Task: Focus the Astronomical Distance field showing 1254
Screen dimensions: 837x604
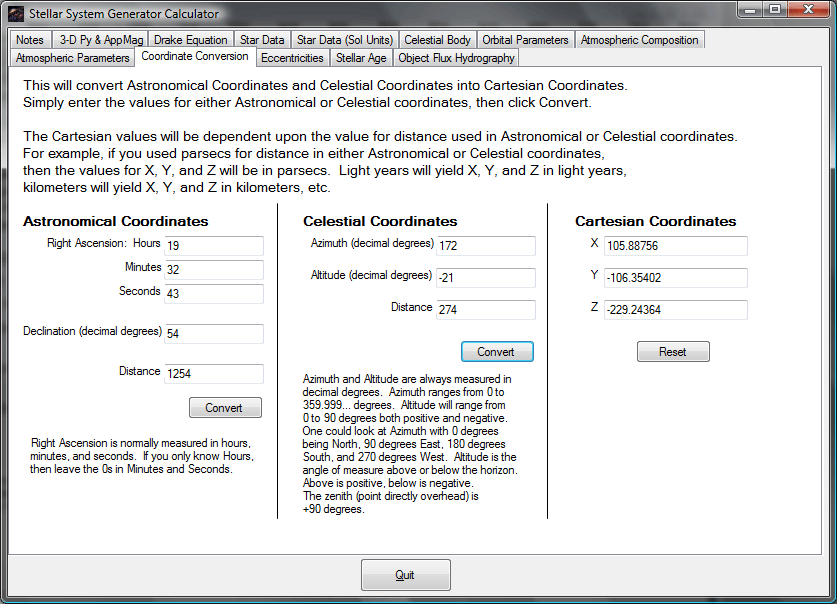Action: point(214,373)
